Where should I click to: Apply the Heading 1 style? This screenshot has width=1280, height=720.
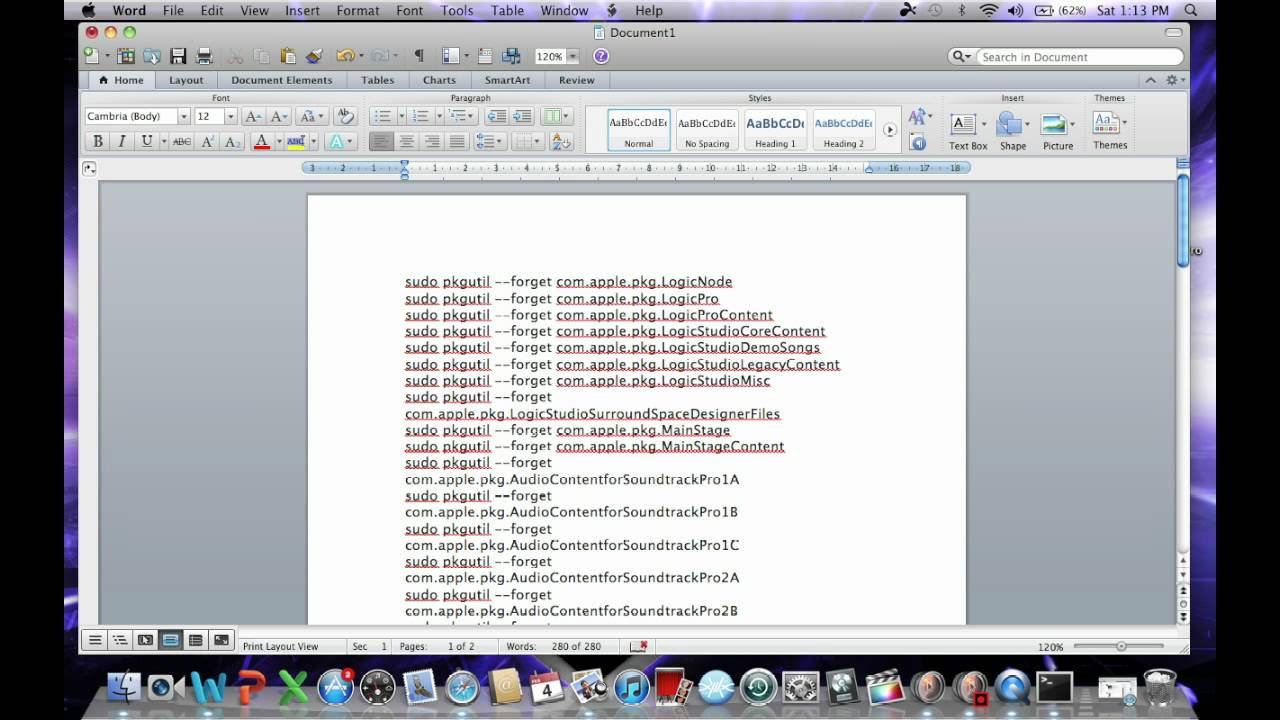pos(775,130)
